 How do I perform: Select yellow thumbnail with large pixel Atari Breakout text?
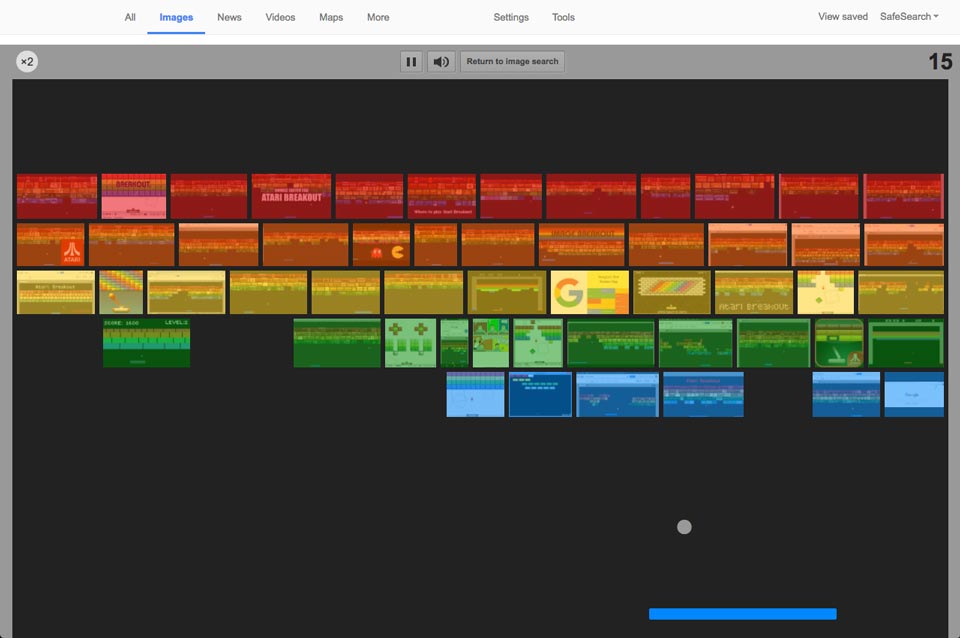754,292
